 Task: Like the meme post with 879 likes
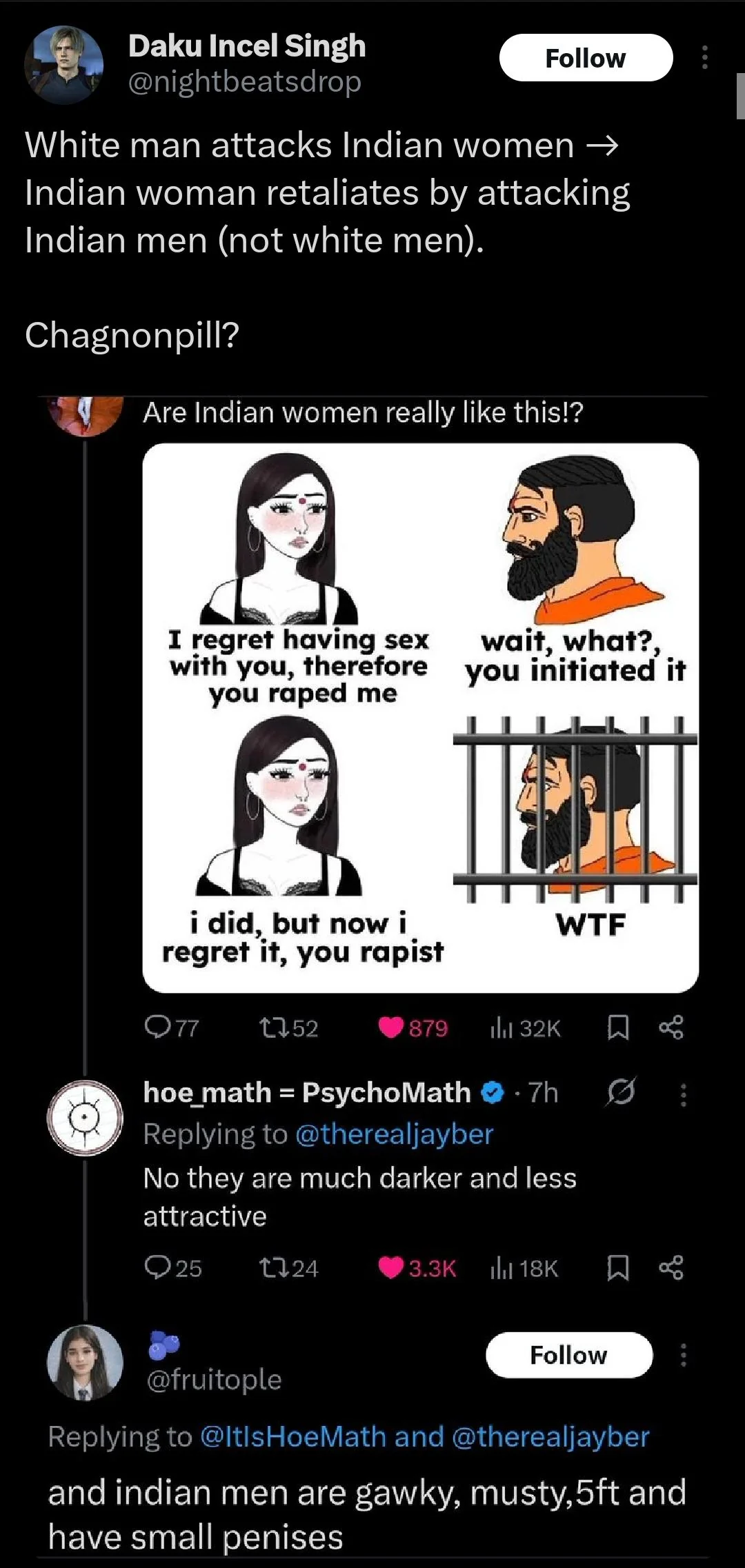pos(391,1028)
